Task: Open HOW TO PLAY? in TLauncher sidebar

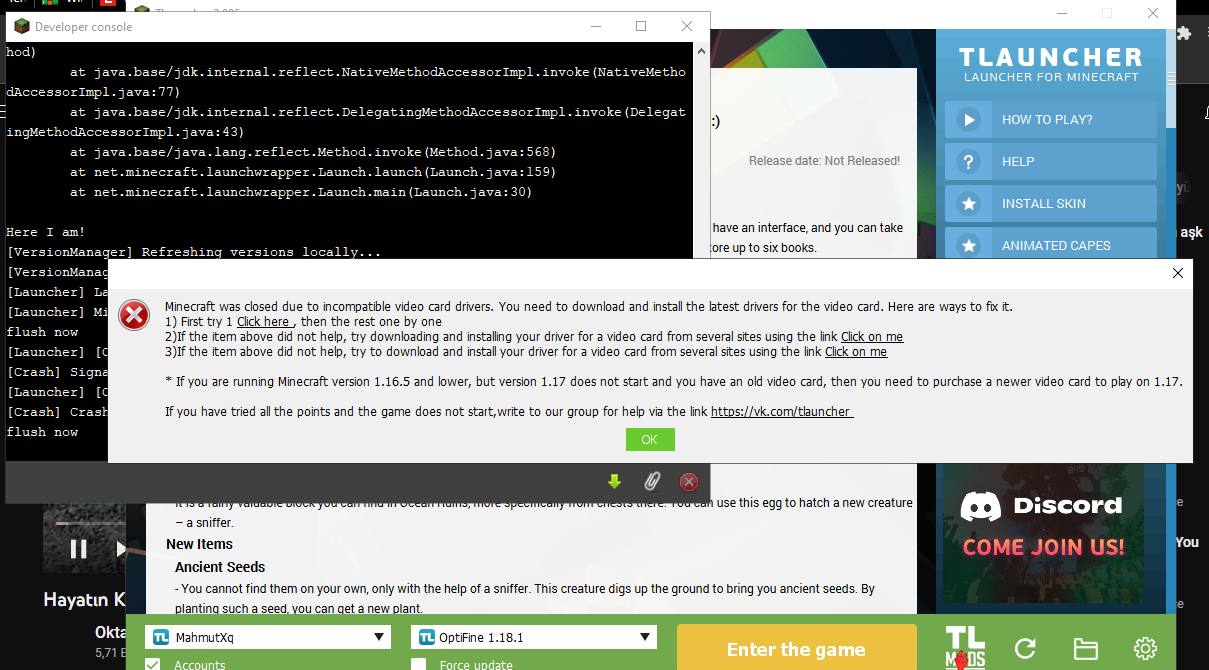Action: (1051, 120)
